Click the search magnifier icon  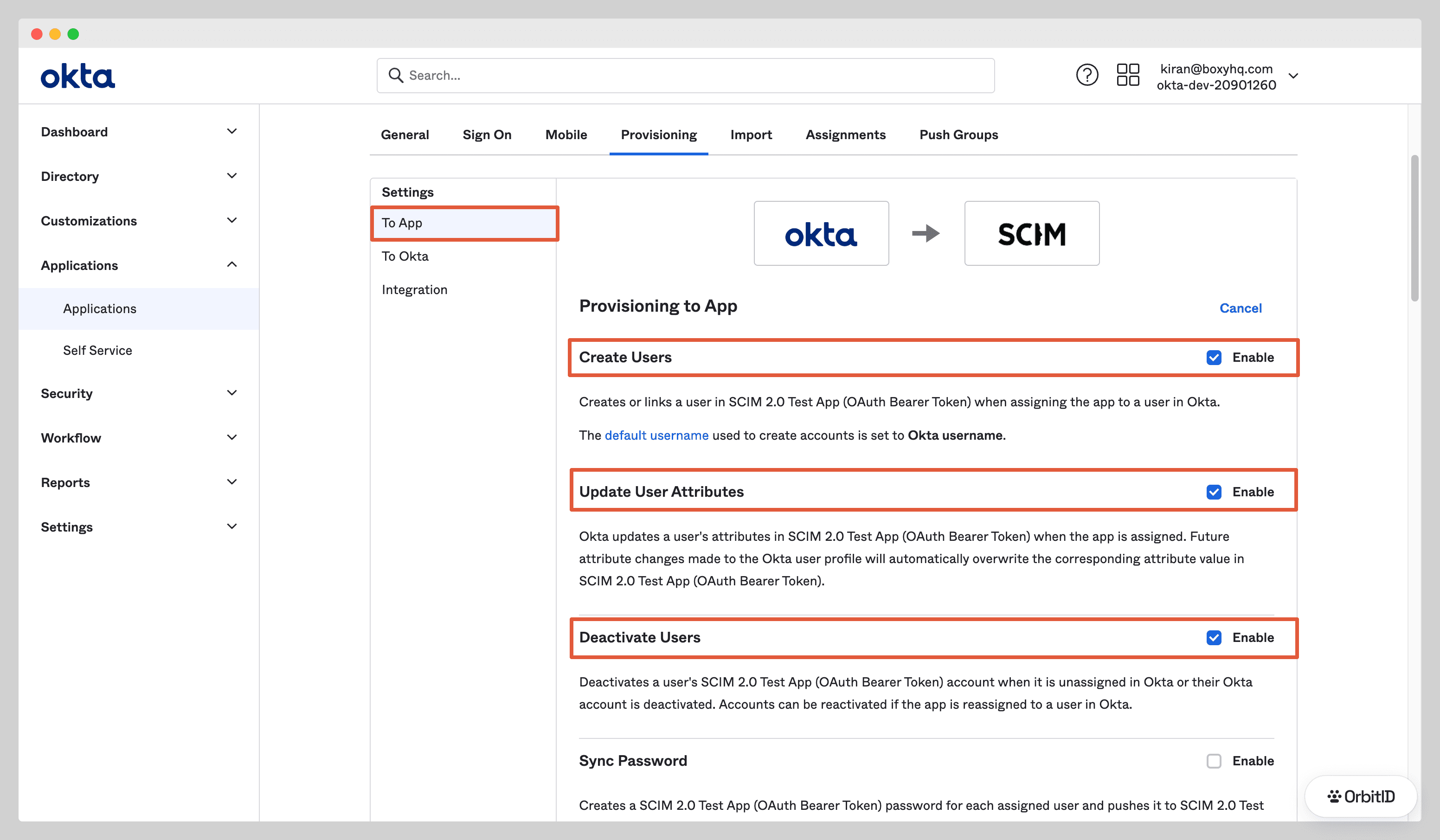[x=395, y=76]
